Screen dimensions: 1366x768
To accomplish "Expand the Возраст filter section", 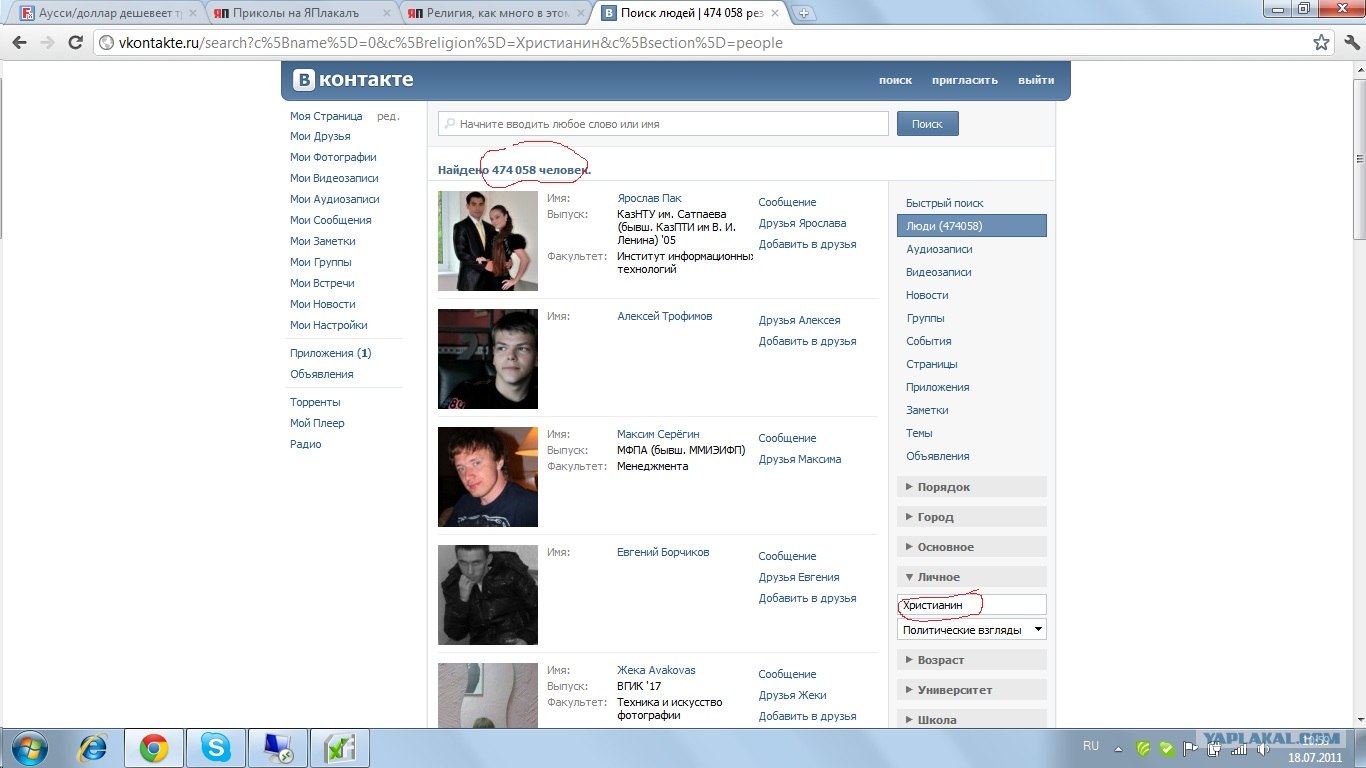I will pyautogui.click(x=972, y=660).
